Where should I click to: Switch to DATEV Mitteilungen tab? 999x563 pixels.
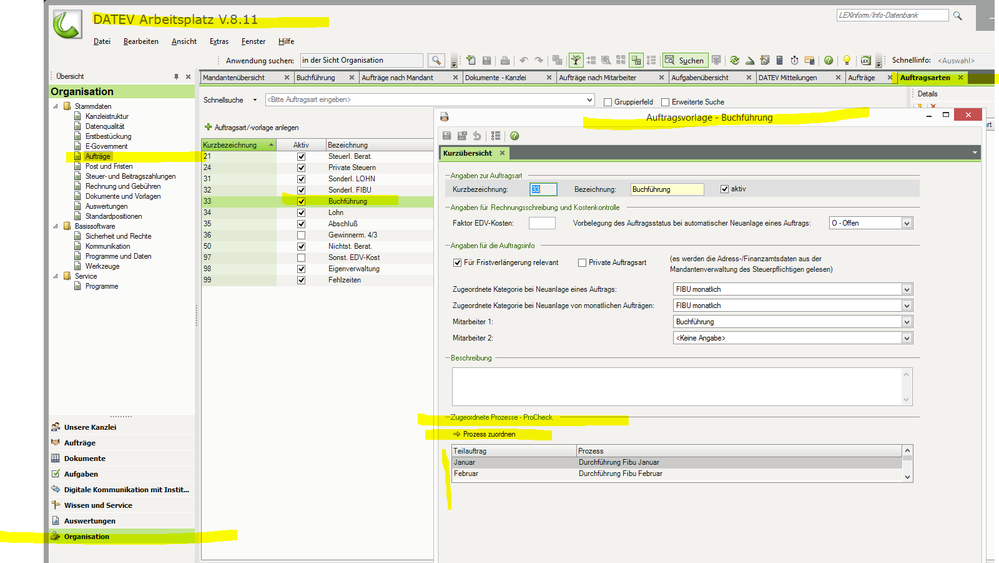coord(787,78)
